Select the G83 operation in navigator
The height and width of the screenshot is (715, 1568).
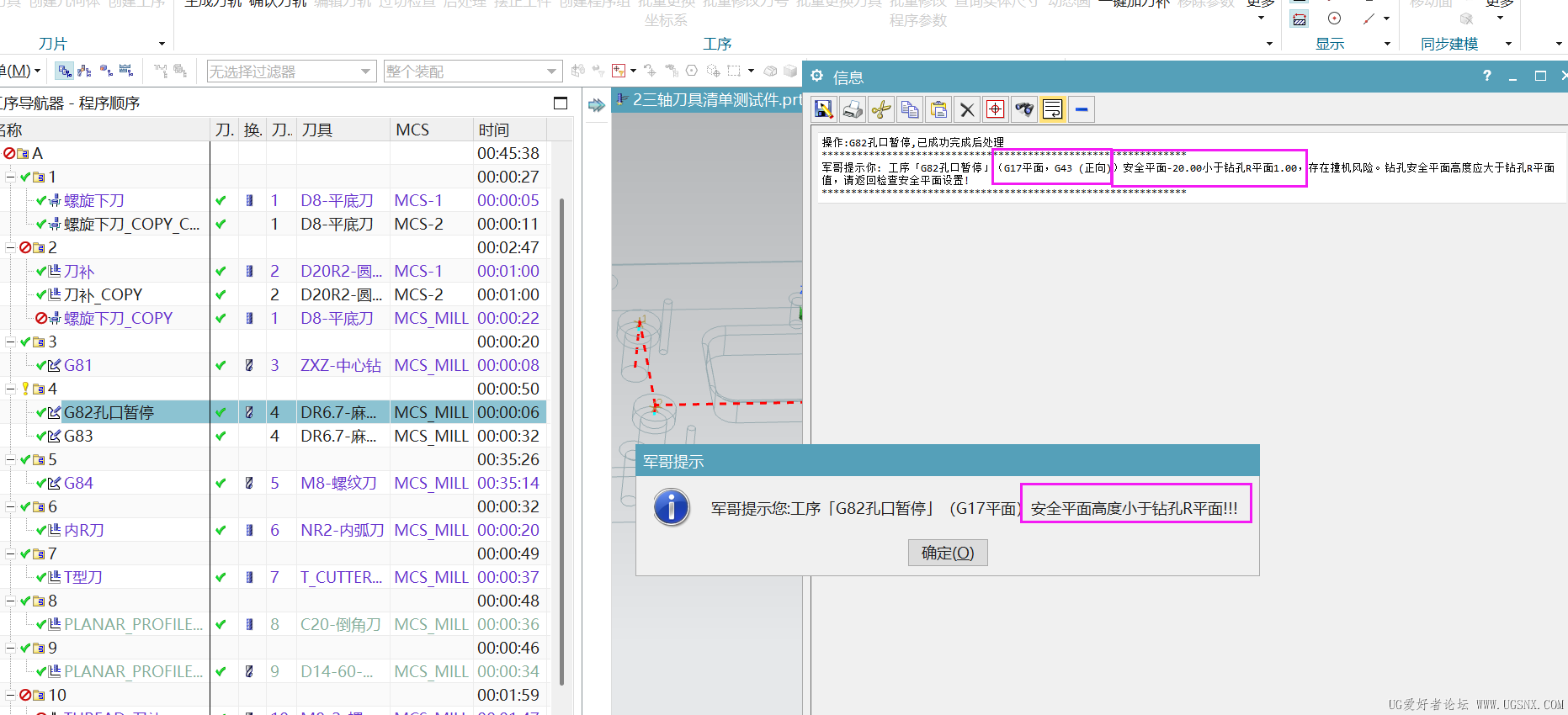tap(78, 436)
